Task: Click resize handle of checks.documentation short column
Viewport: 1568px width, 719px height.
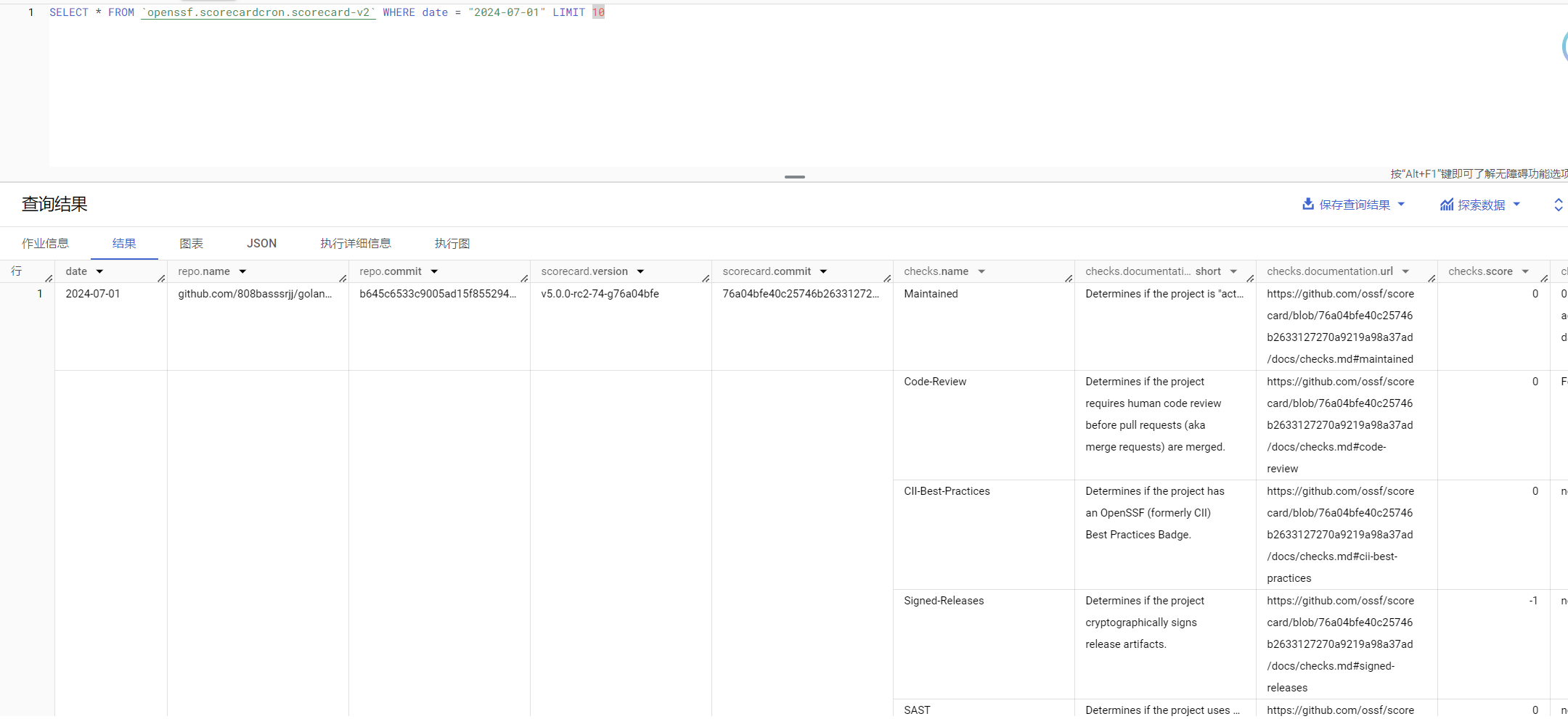Action: tap(1250, 279)
